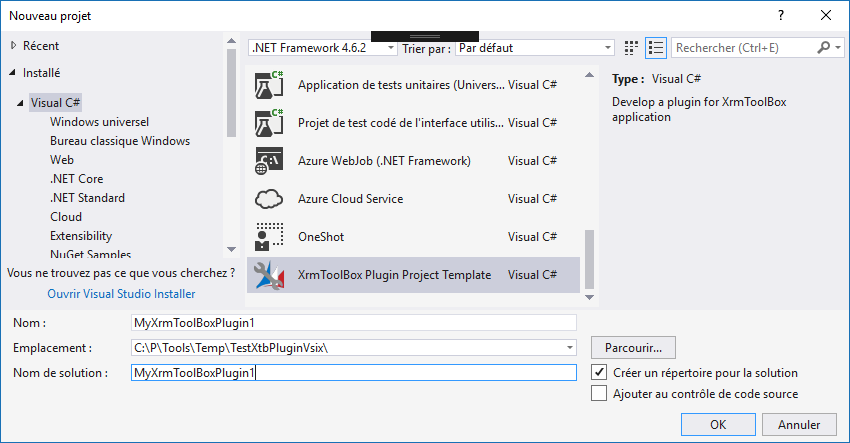This screenshot has width=850, height=443.
Task: Click the Azure WebJob template icon
Action: (x=269, y=161)
